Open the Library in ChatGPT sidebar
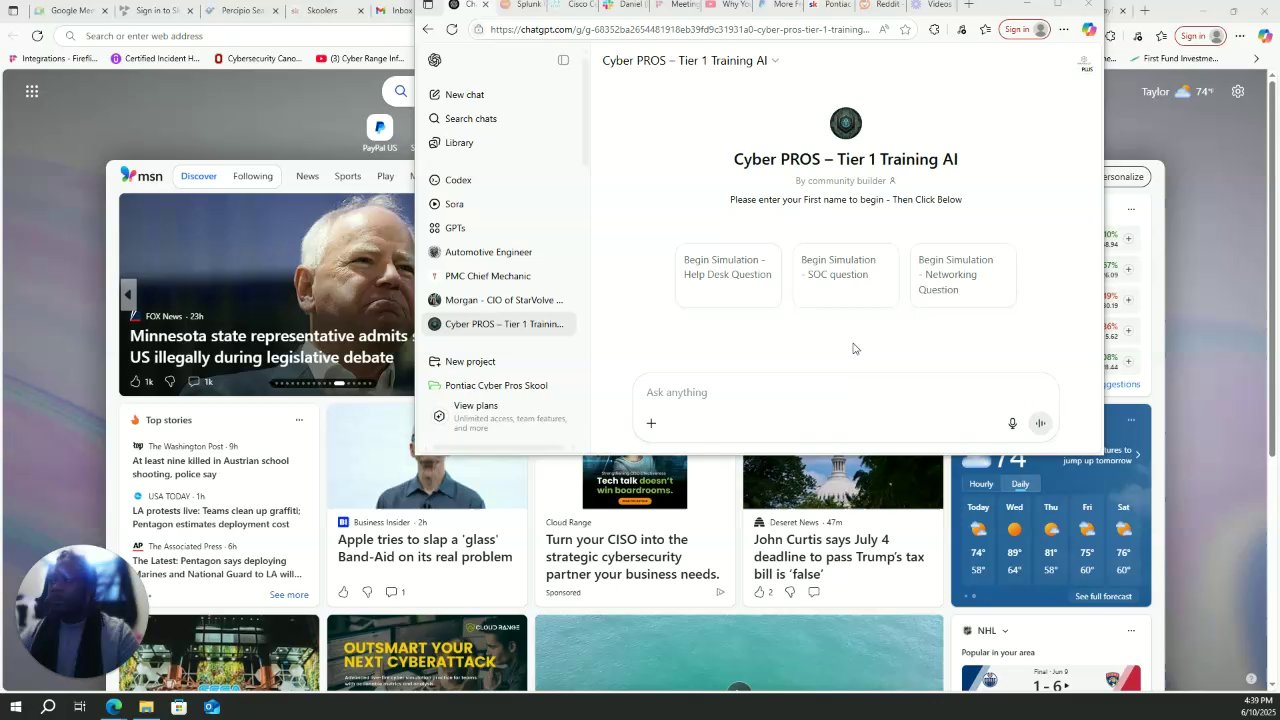This screenshot has height=720, width=1280. [459, 143]
